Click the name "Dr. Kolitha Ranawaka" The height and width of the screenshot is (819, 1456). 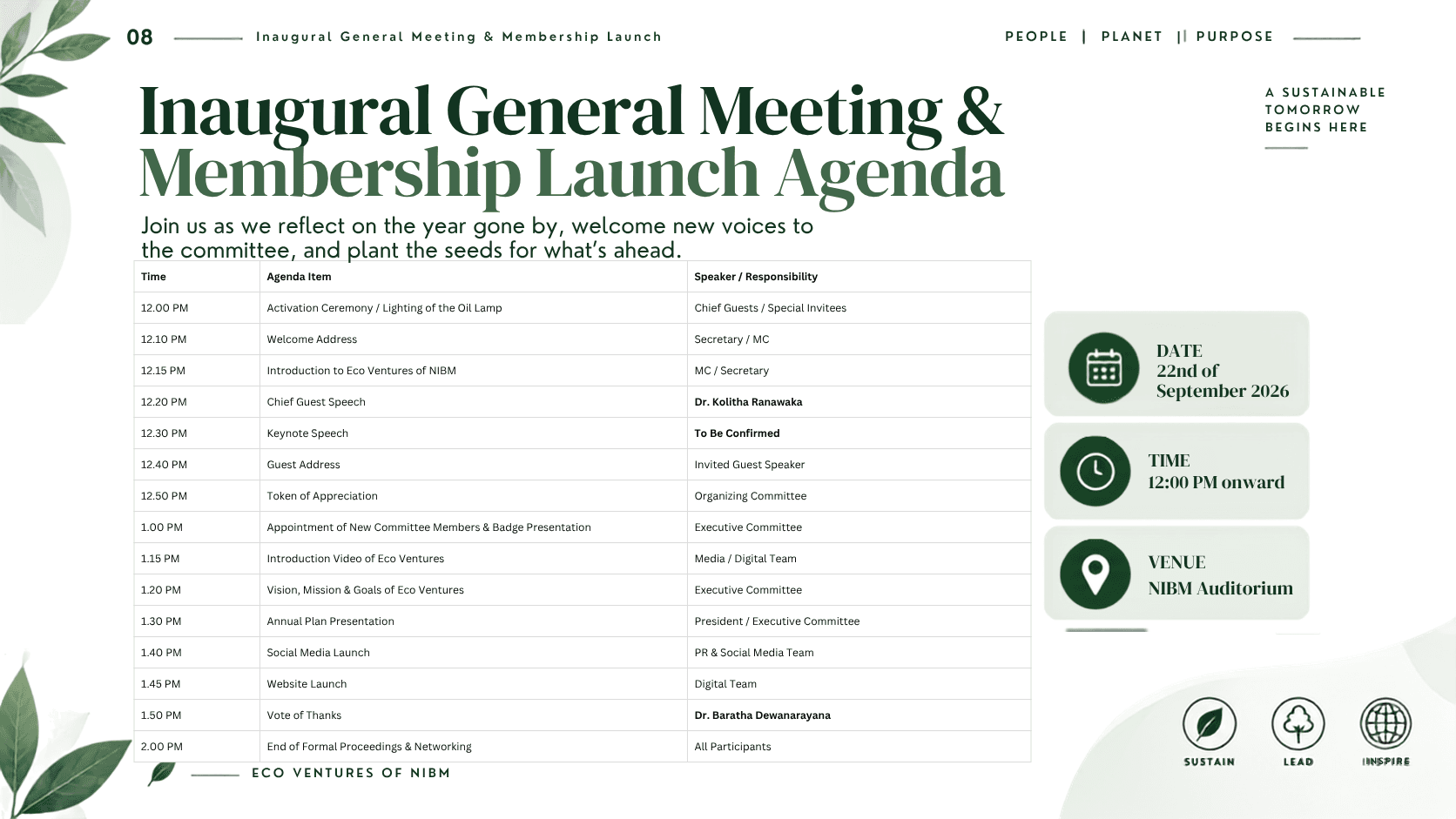[748, 402]
